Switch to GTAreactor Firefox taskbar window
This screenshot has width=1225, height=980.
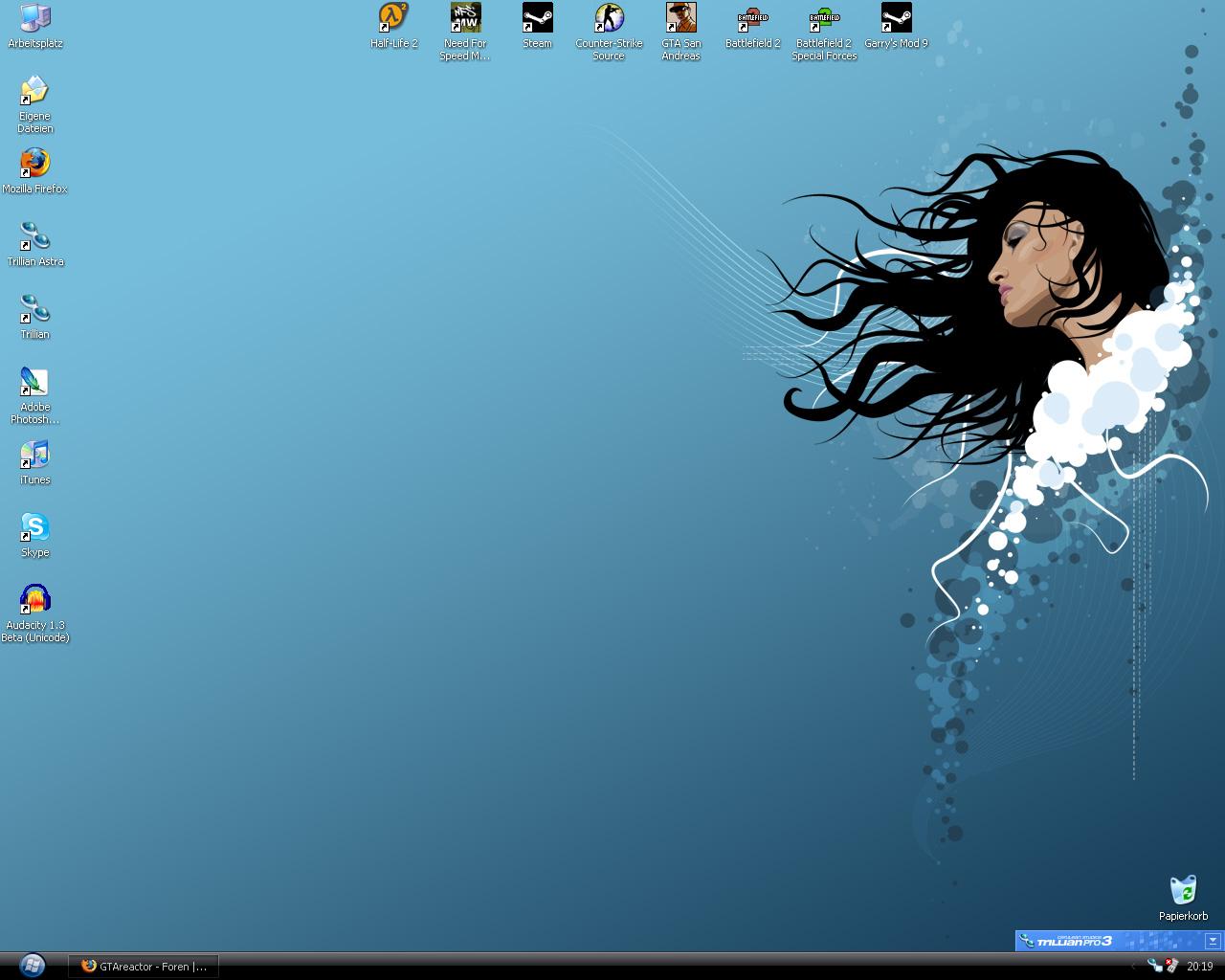pos(144,967)
